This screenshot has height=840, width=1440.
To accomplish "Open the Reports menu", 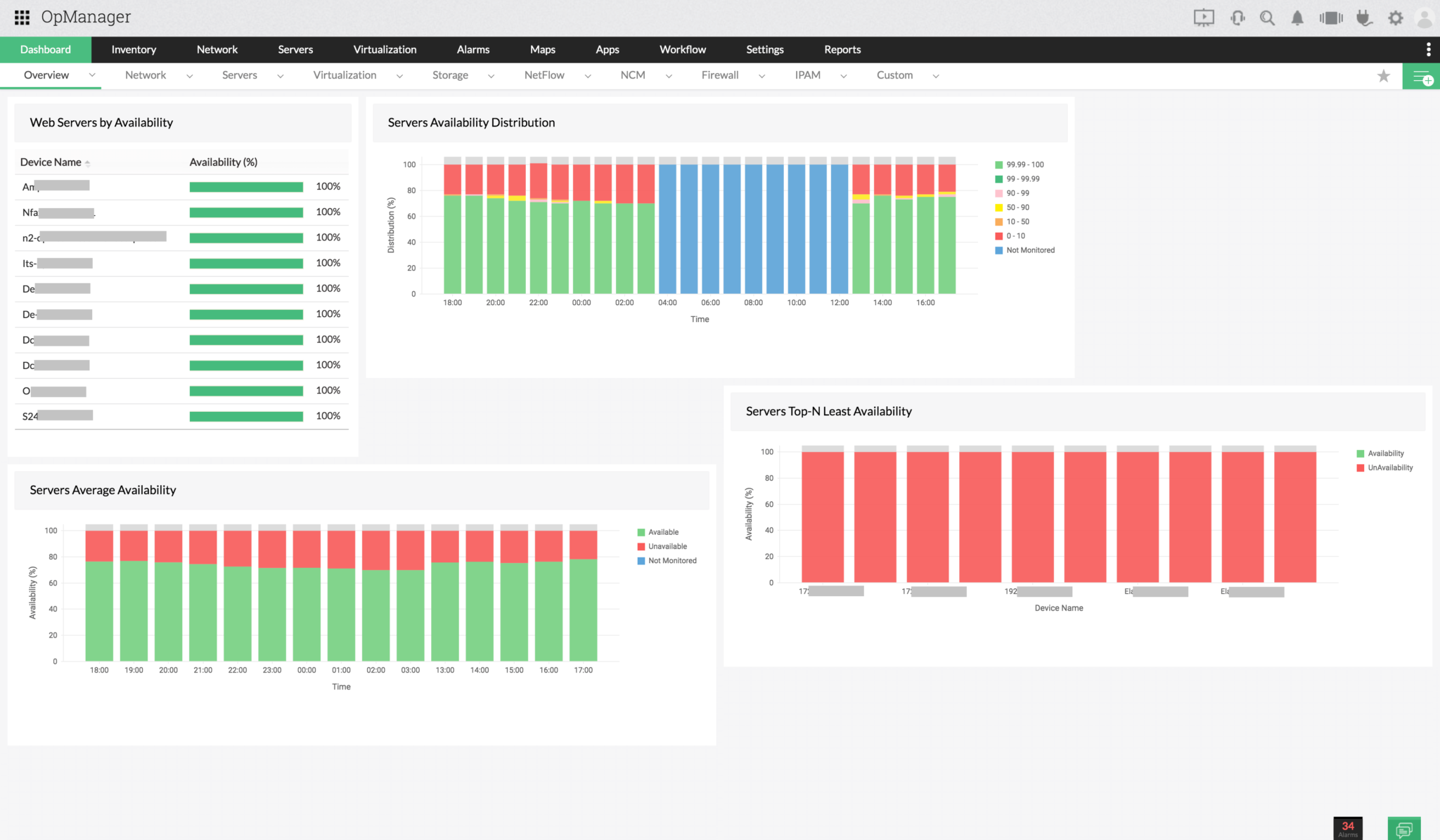I will point(842,49).
